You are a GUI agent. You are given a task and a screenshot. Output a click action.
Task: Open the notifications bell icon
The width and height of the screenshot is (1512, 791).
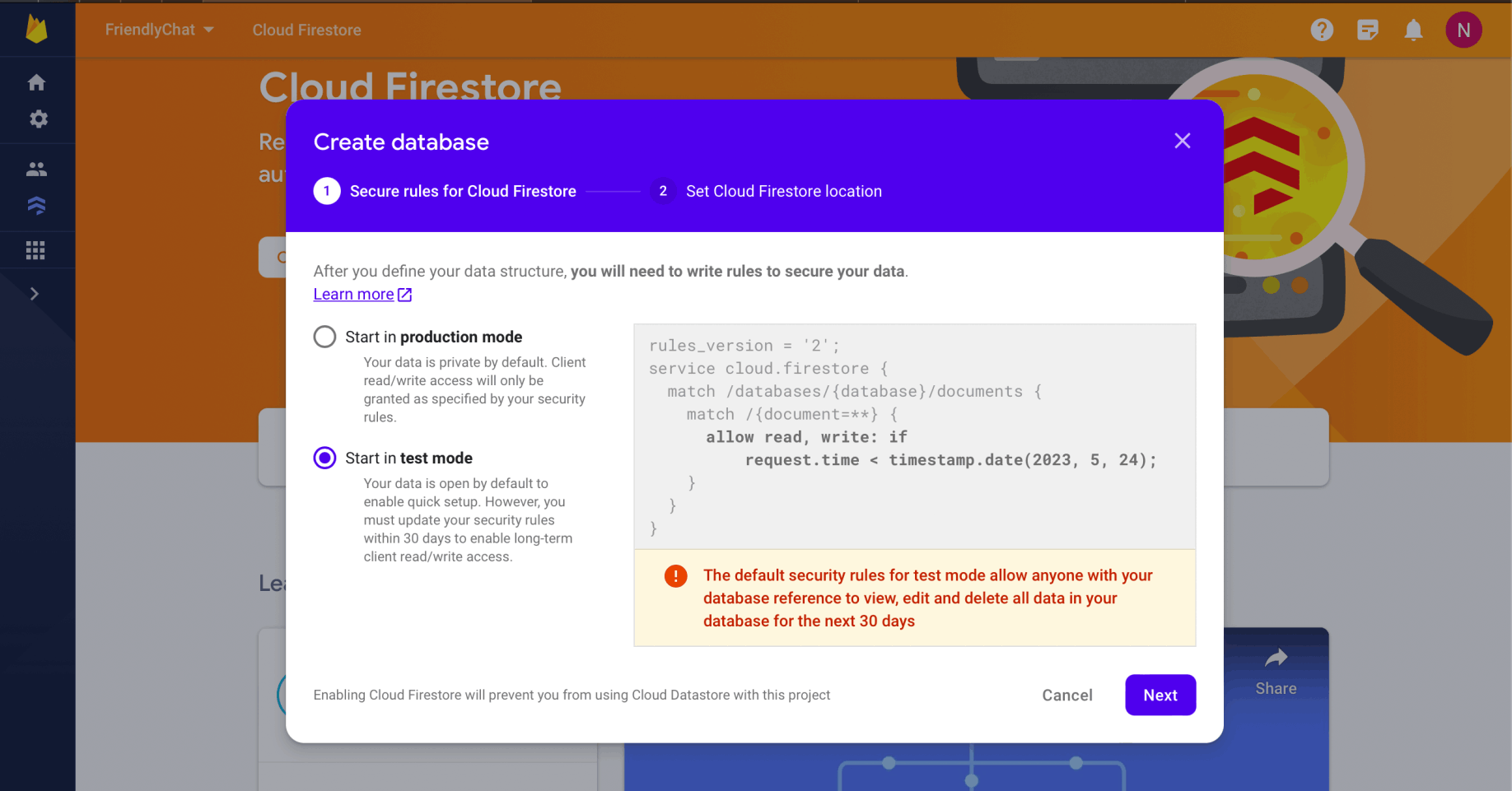pos(1413,30)
